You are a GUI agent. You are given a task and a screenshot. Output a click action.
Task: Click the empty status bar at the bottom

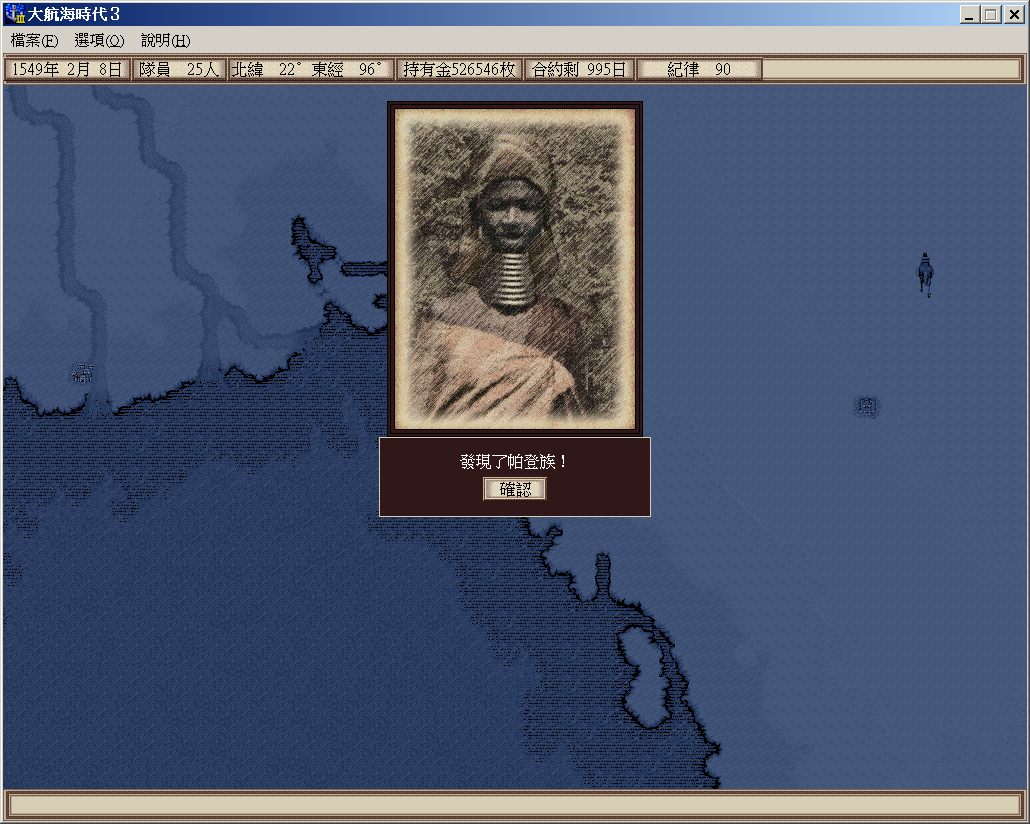pos(514,805)
